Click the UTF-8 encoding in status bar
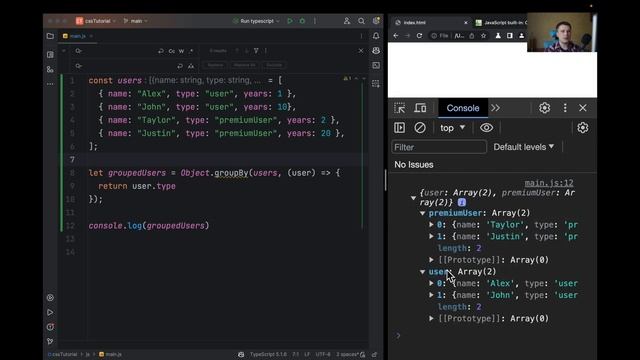This screenshot has width=640, height=360. point(323,354)
